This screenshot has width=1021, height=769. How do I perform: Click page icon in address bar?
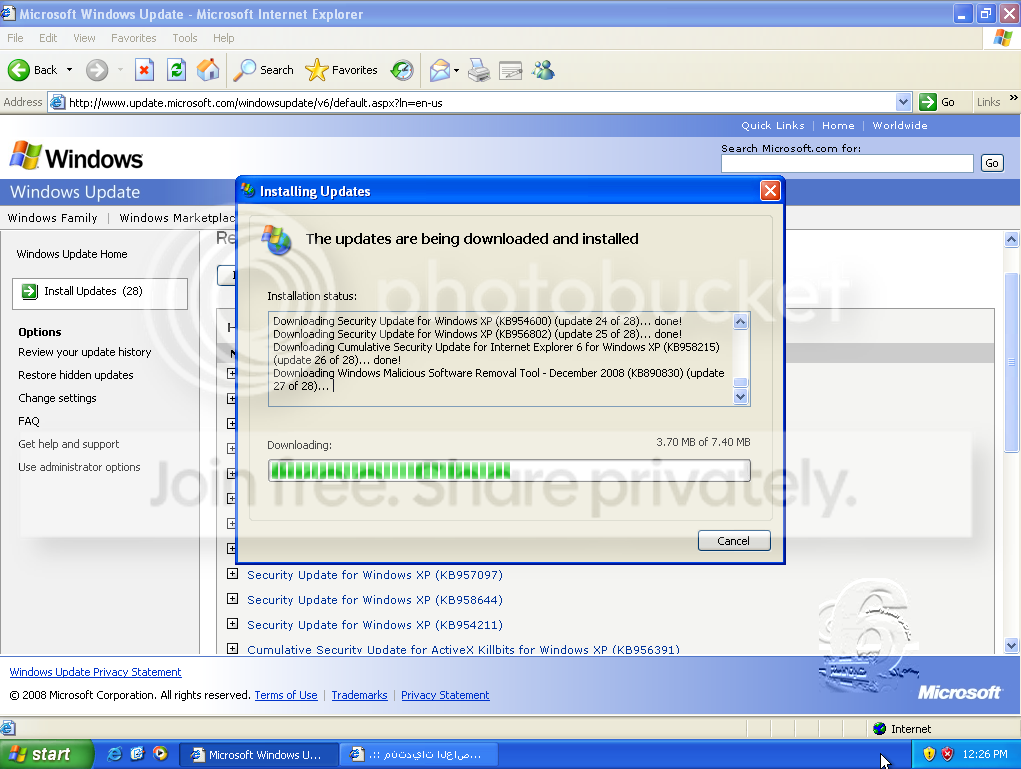[x=58, y=102]
